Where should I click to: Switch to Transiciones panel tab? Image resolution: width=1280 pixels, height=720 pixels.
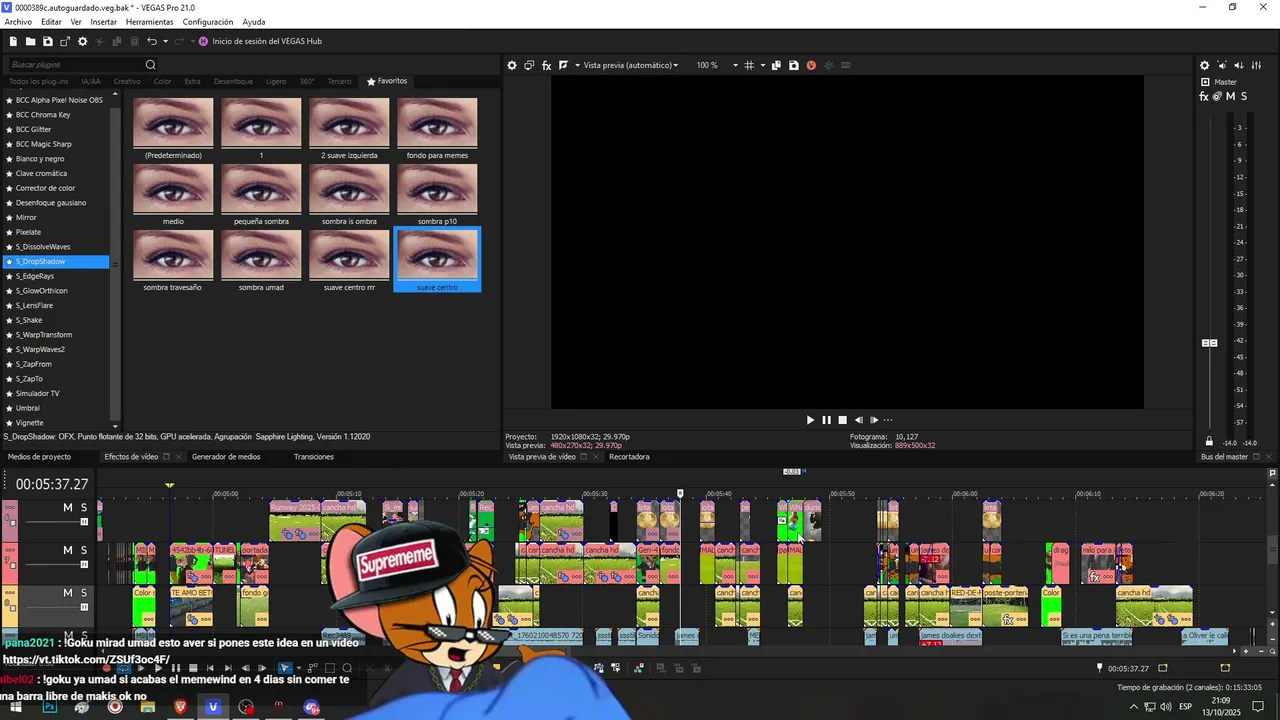(x=314, y=457)
